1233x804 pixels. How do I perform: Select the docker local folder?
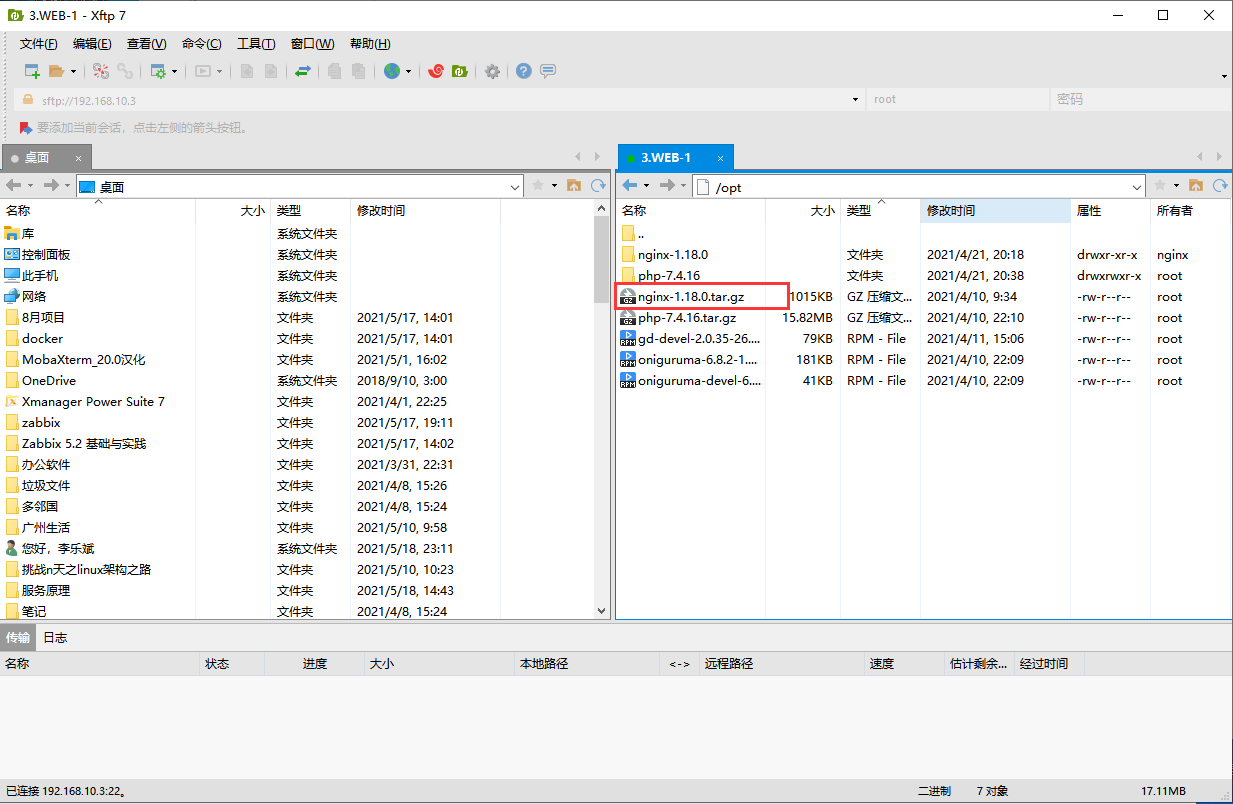pos(42,339)
